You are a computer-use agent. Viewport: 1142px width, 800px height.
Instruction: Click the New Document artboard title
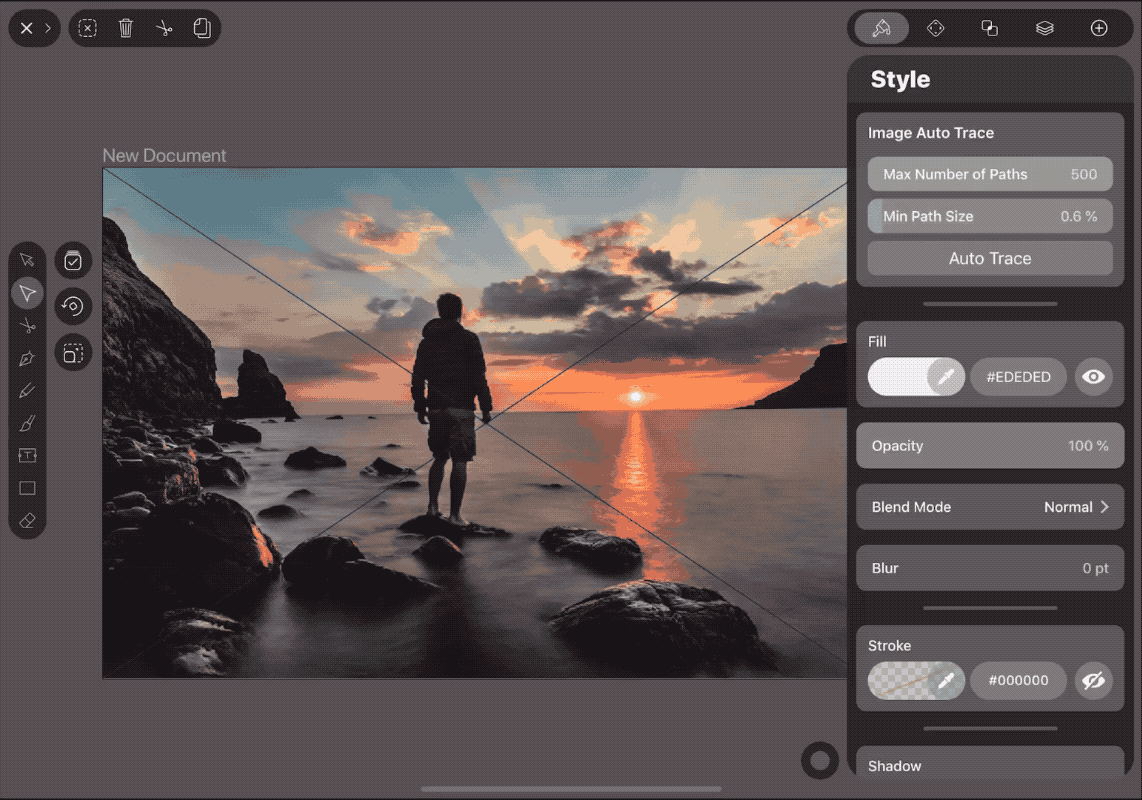click(x=164, y=156)
